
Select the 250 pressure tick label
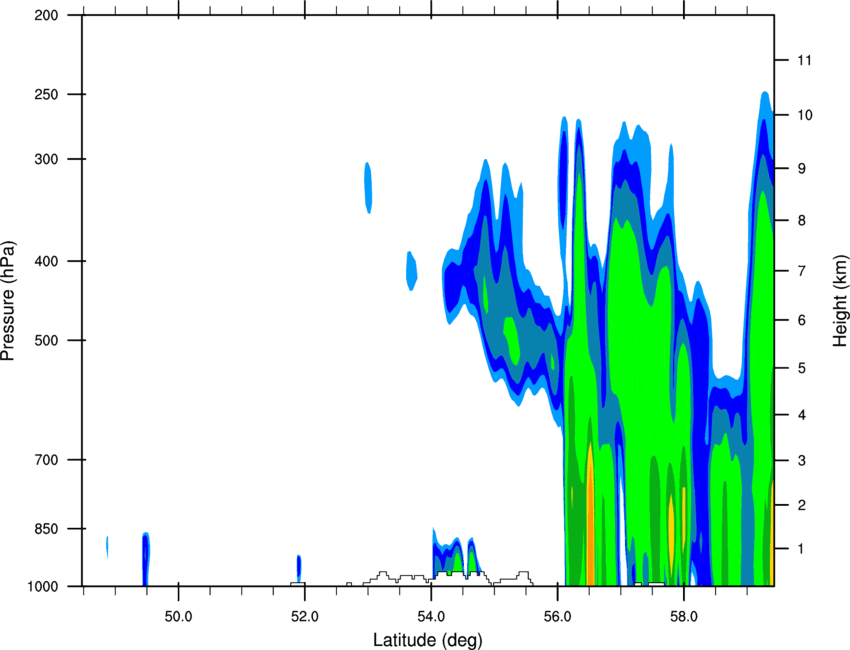coord(46,95)
